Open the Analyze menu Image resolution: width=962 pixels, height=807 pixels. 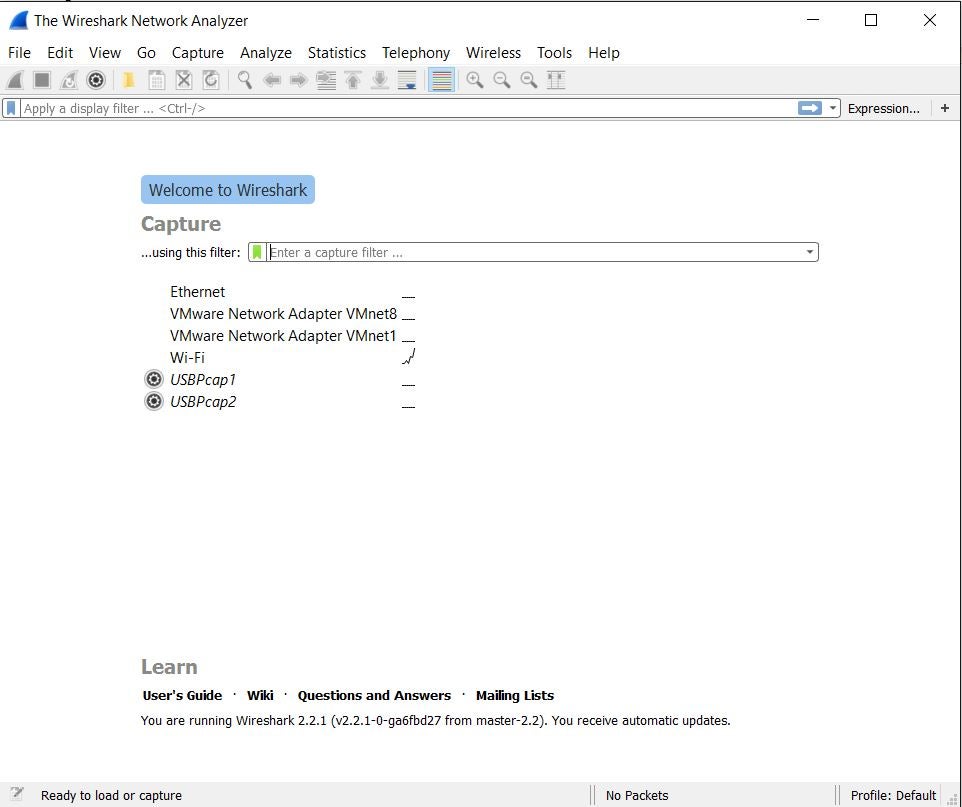tap(266, 53)
